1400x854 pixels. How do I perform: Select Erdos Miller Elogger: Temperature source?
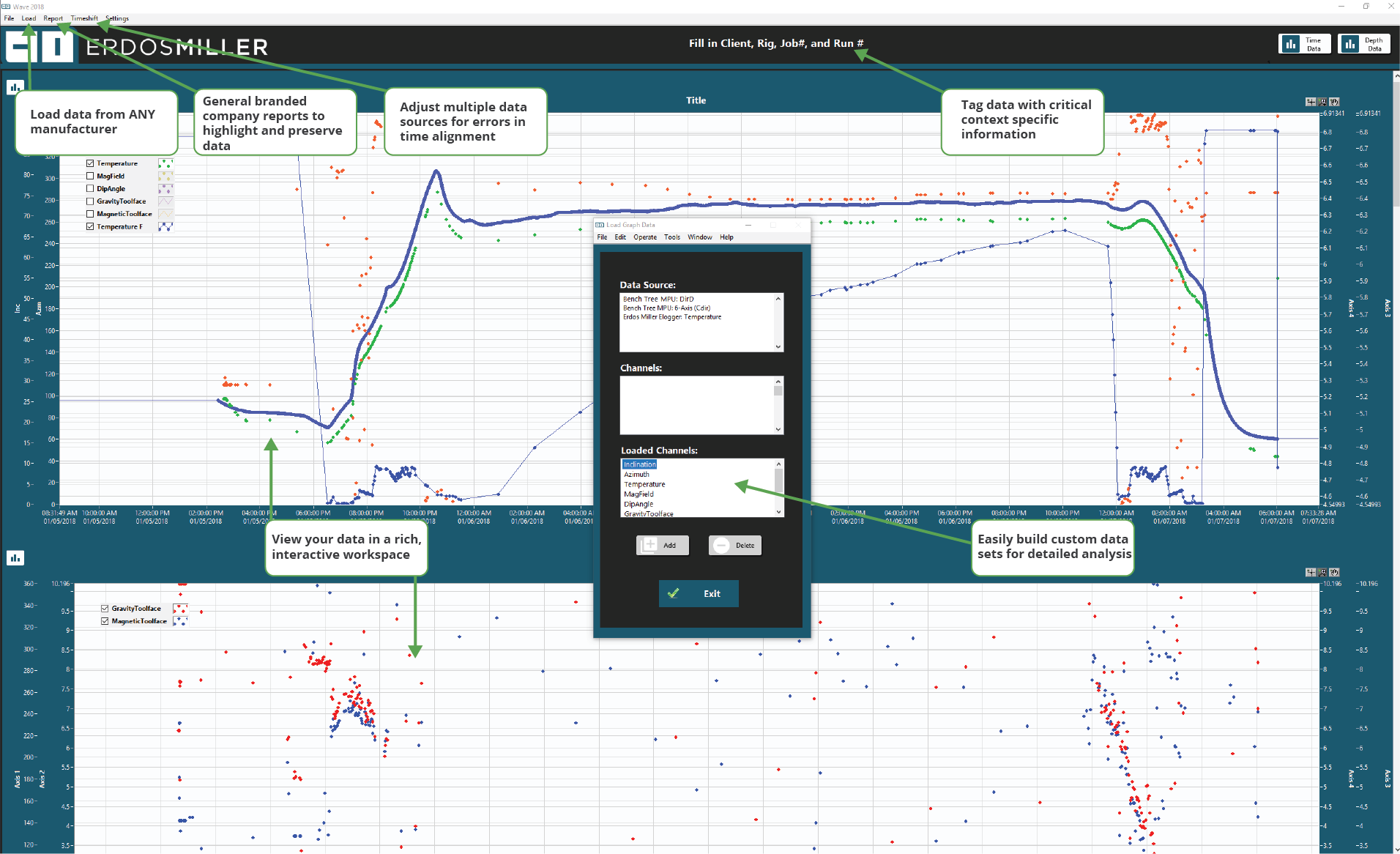pos(672,317)
